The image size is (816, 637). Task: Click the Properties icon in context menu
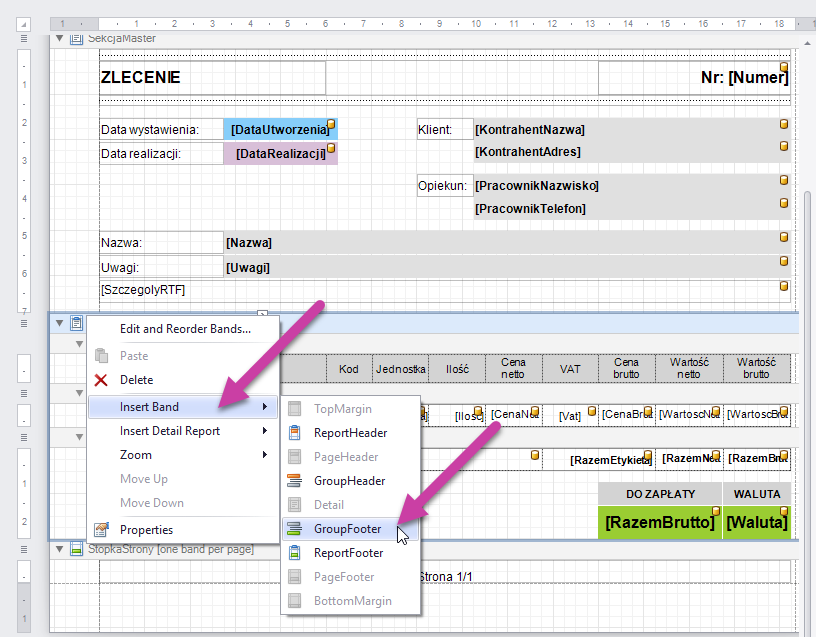click(x=101, y=530)
